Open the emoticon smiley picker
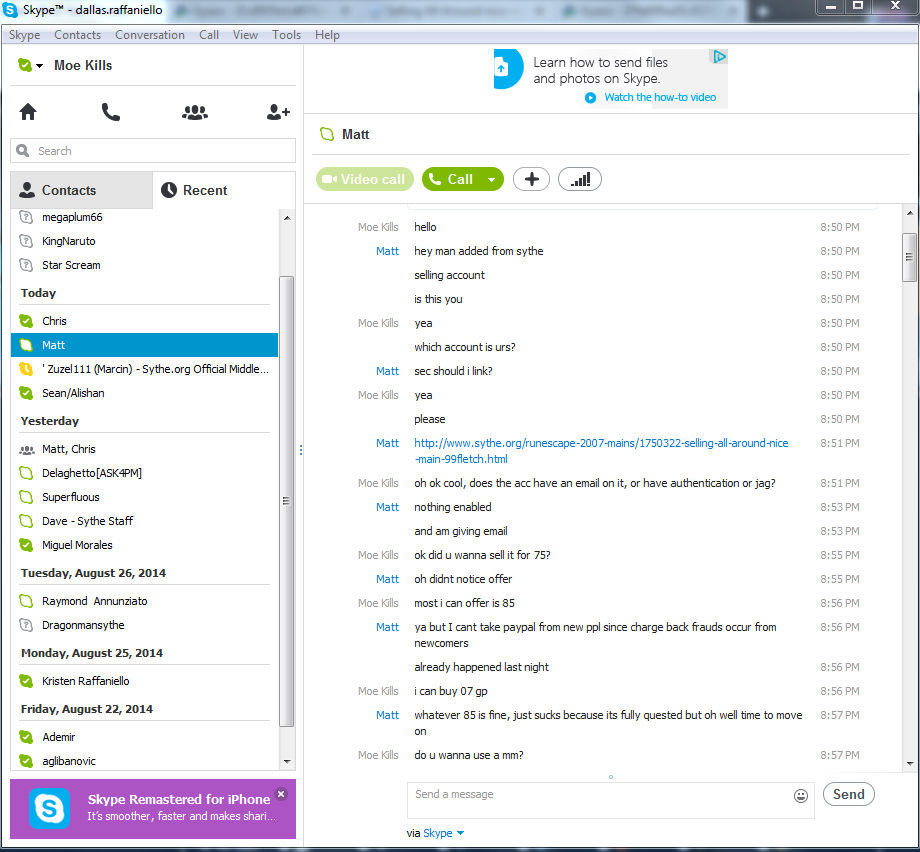Viewport: 920px width, 852px height. (801, 796)
